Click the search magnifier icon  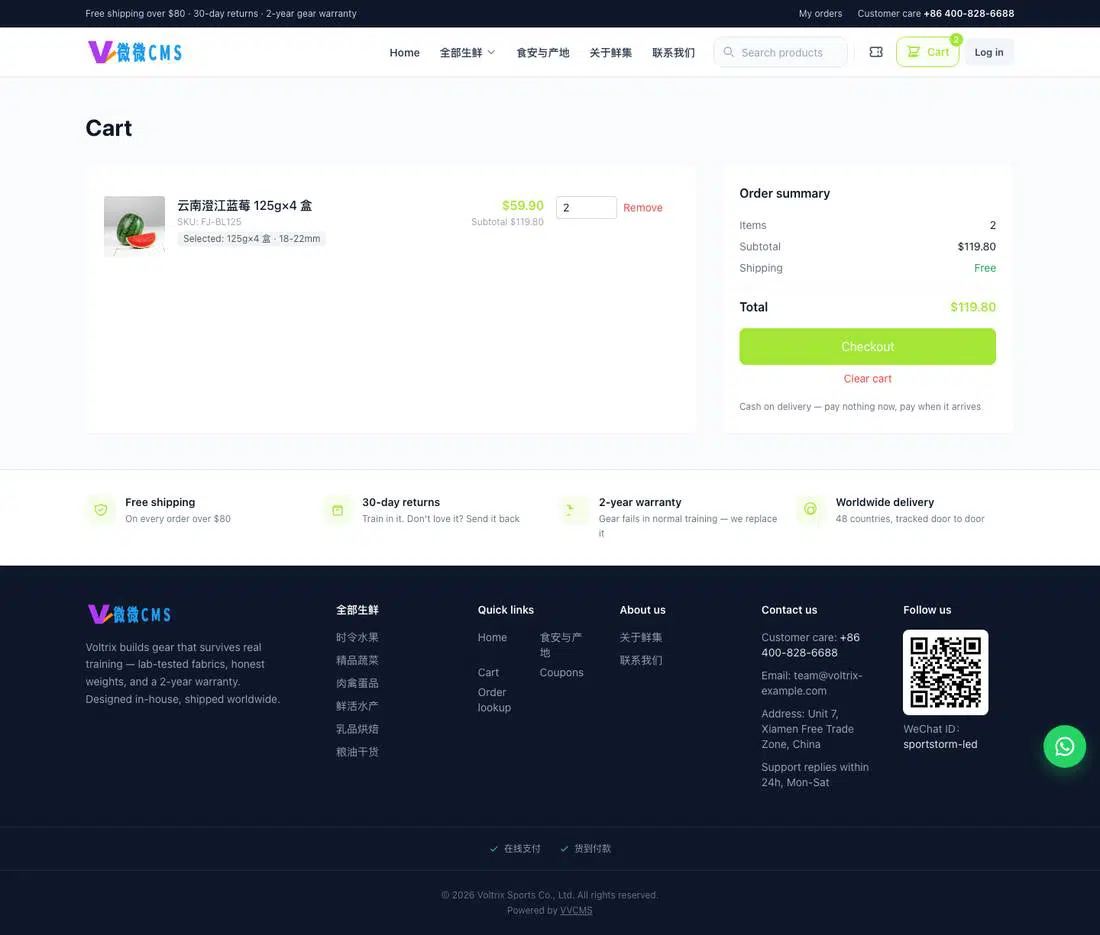coord(729,52)
